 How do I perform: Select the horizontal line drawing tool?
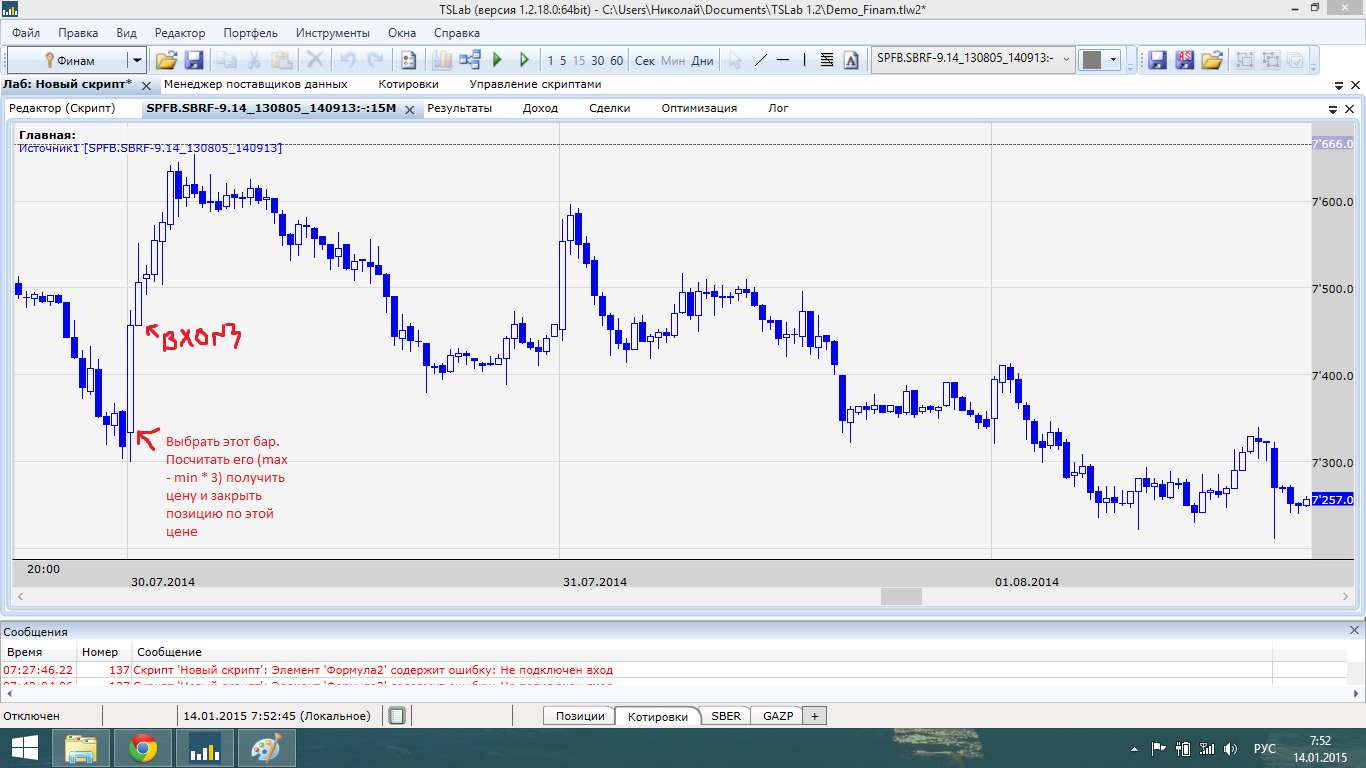[783, 60]
